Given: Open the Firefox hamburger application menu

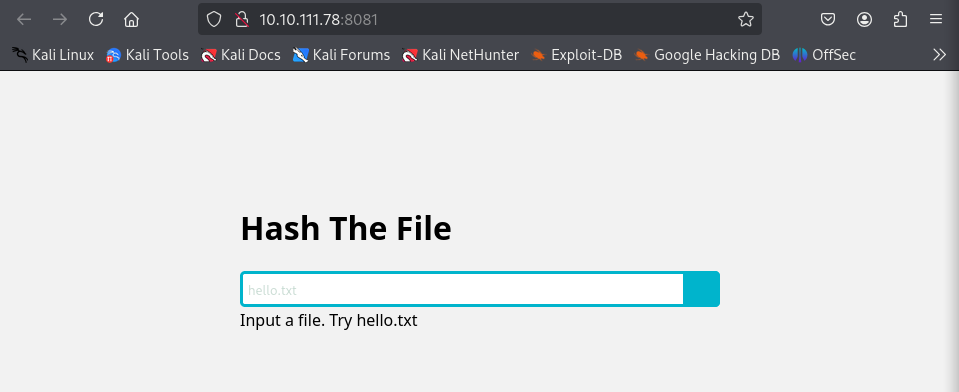Looking at the screenshot, I should pos(936,20).
